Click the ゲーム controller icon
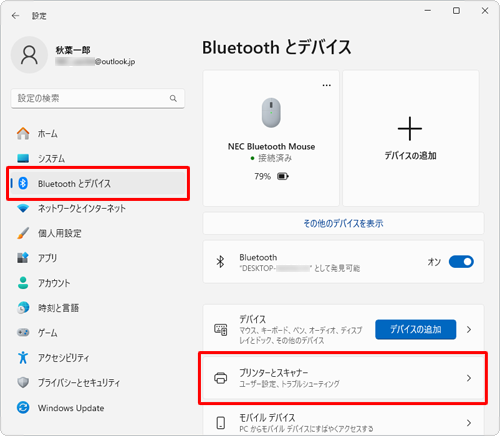 (x=23, y=332)
